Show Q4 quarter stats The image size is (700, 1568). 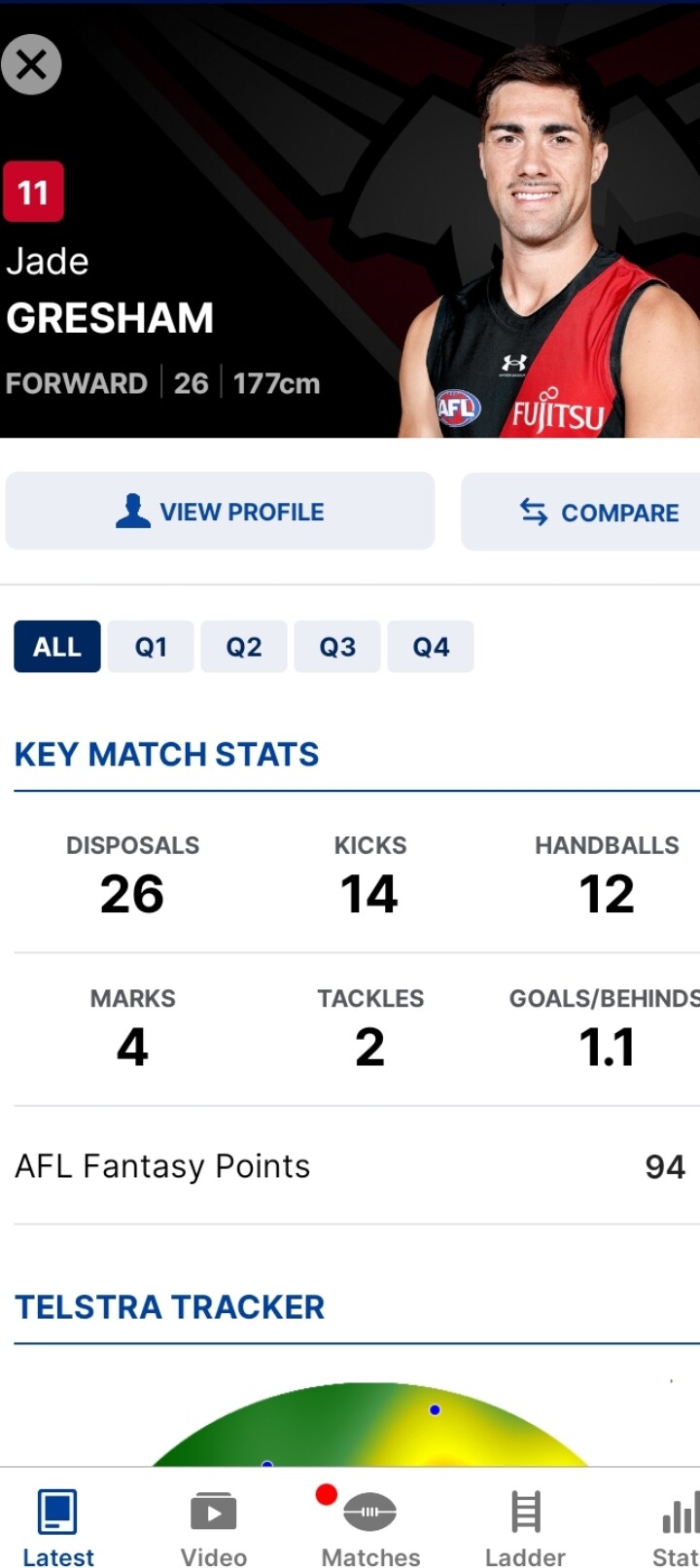[x=431, y=647]
